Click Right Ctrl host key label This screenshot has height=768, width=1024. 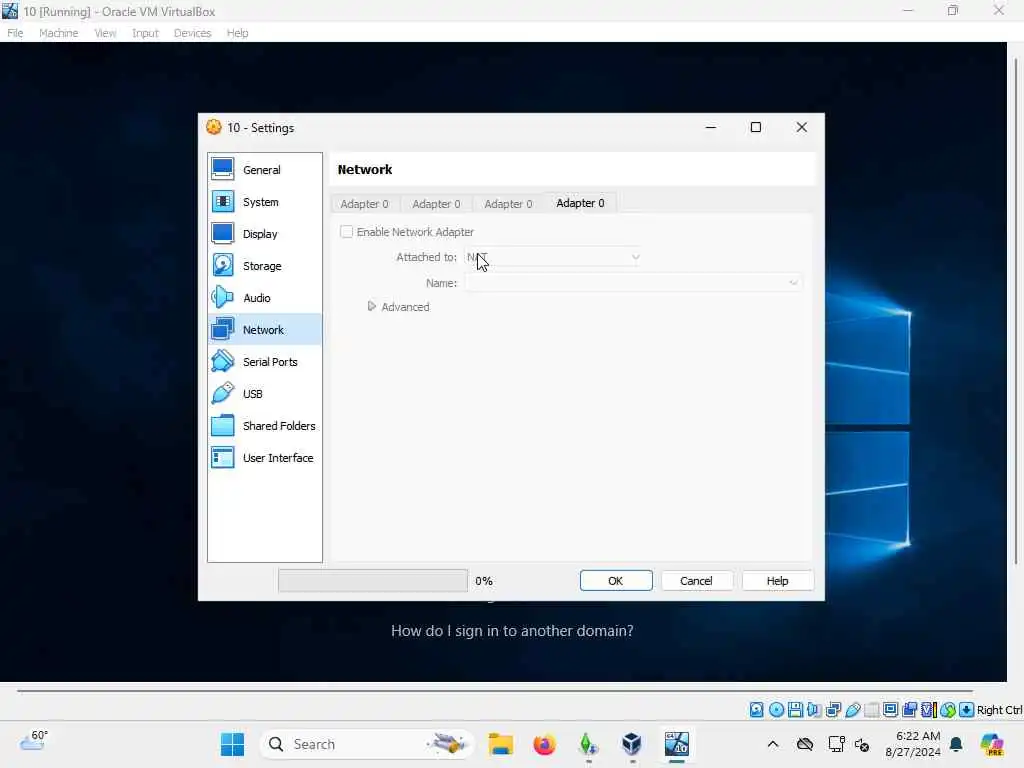(x=999, y=710)
